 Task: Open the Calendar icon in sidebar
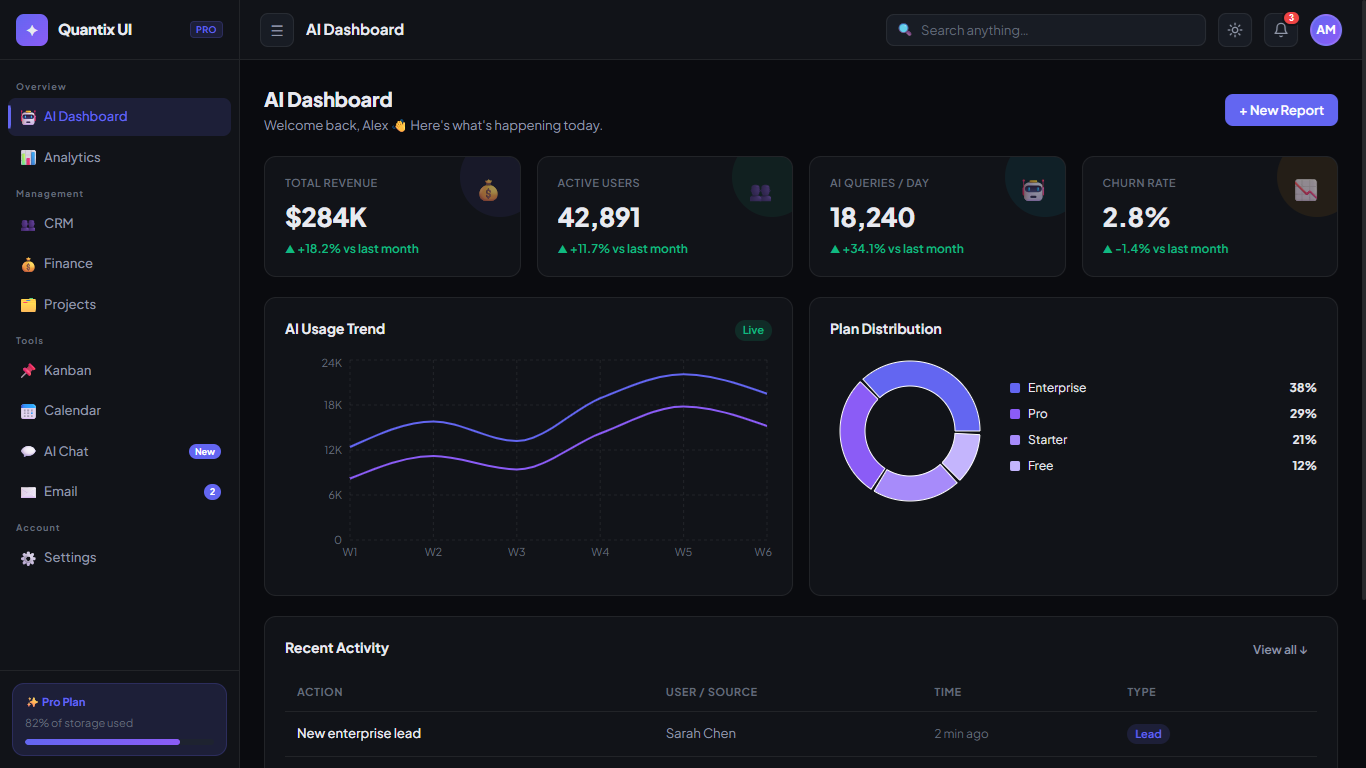29,411
